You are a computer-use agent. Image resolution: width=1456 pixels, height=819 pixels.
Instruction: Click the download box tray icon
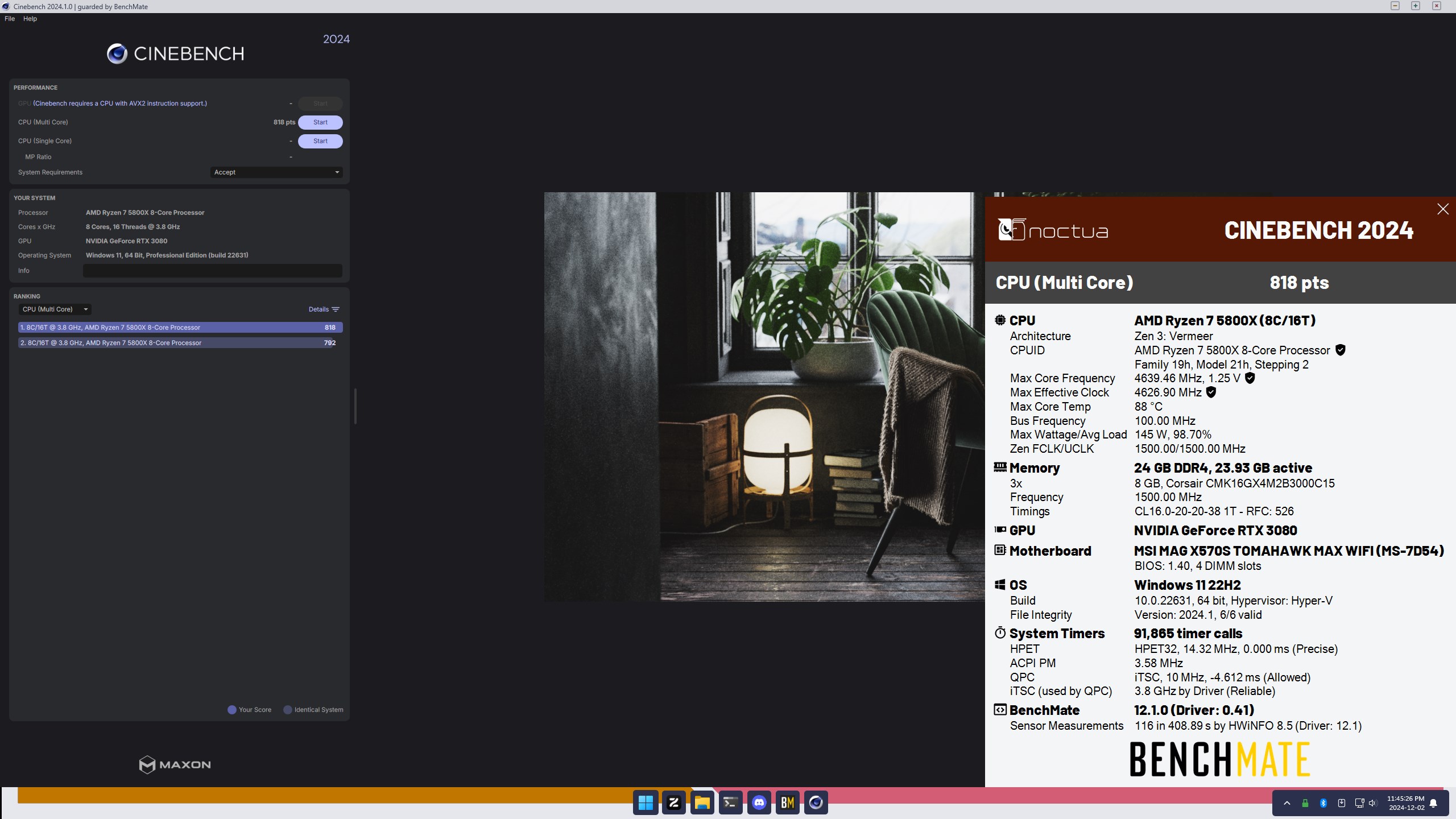point(1342,803)
